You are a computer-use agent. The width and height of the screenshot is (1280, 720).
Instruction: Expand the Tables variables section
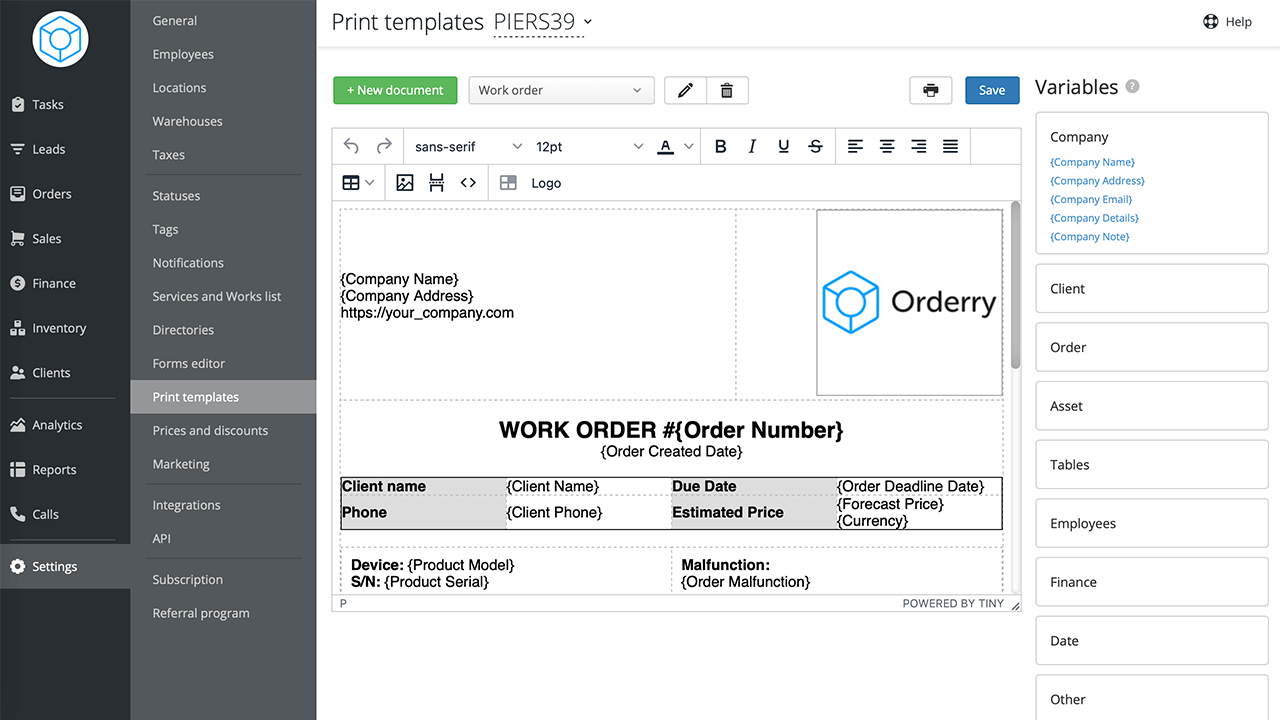click(1152, 465)
